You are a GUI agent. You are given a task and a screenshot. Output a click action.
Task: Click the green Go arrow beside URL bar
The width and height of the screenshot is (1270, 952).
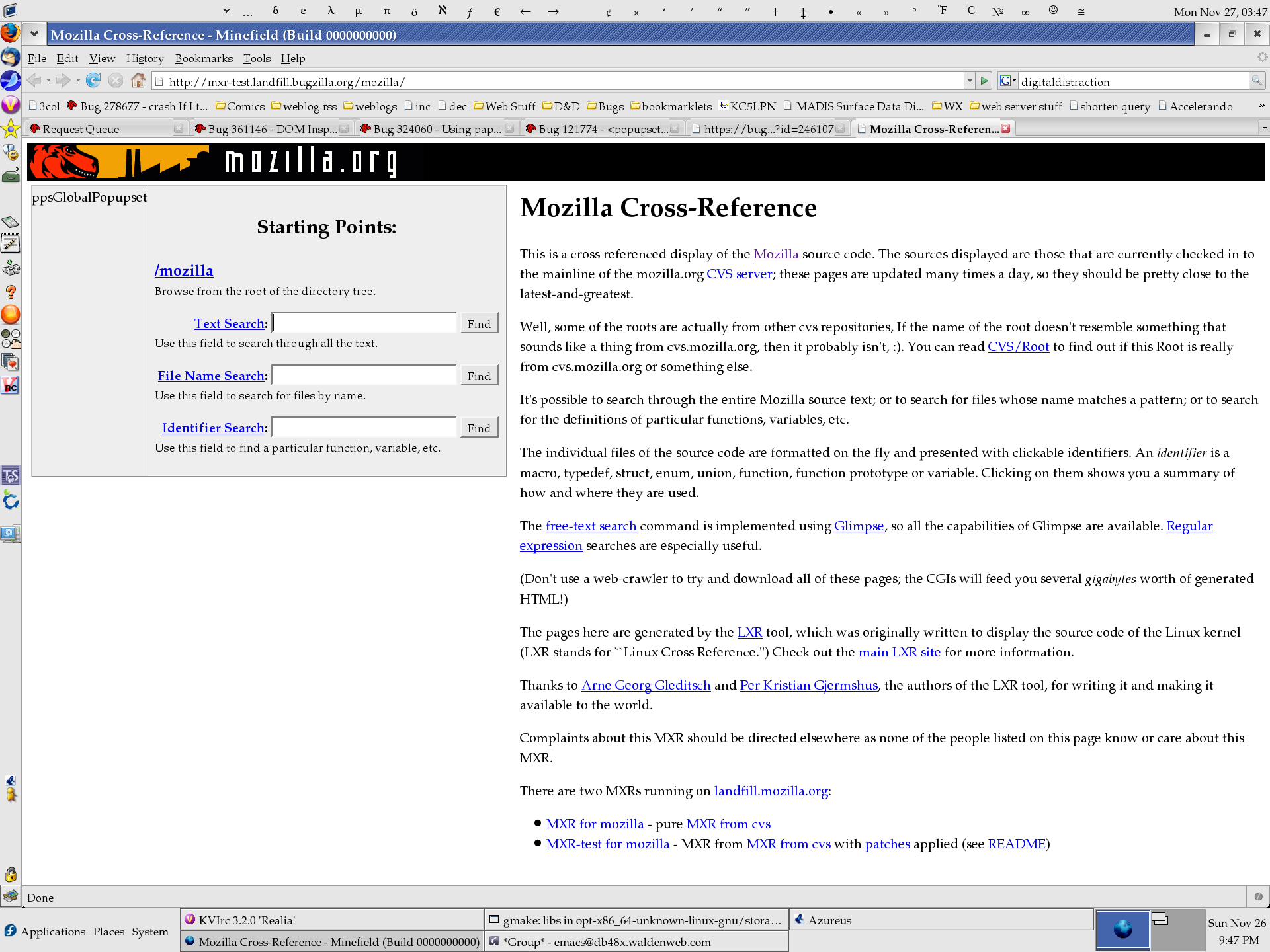click(984, 81)
